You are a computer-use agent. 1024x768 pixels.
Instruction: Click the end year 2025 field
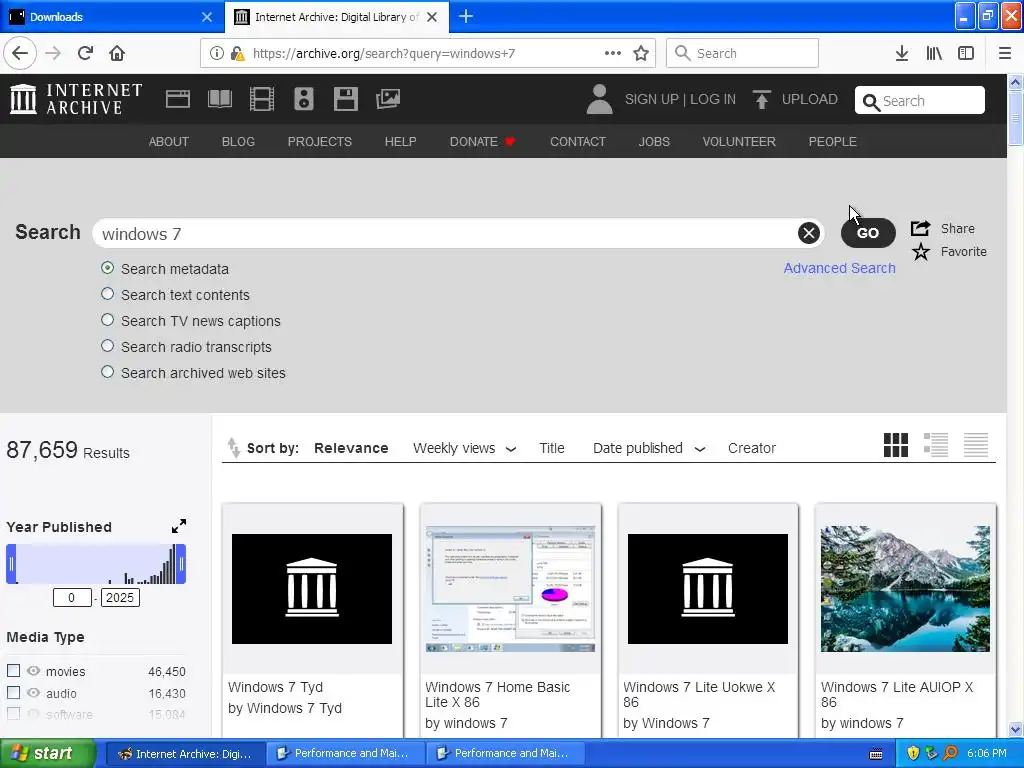click(120, 598)
